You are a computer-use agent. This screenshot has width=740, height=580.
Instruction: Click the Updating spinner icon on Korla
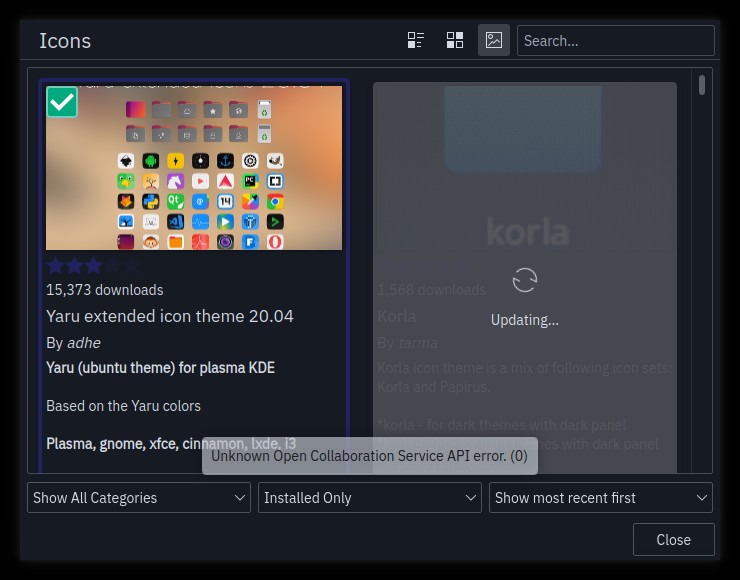point(525,280)
